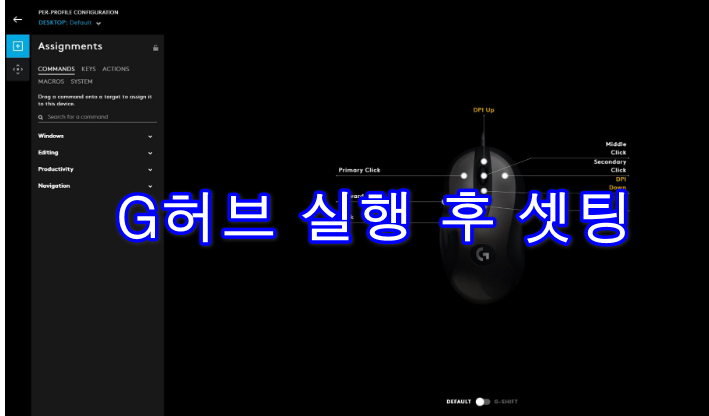Expand the Navigation command group
The width and height of the screenshot is (709, 416).
(95, 186)
